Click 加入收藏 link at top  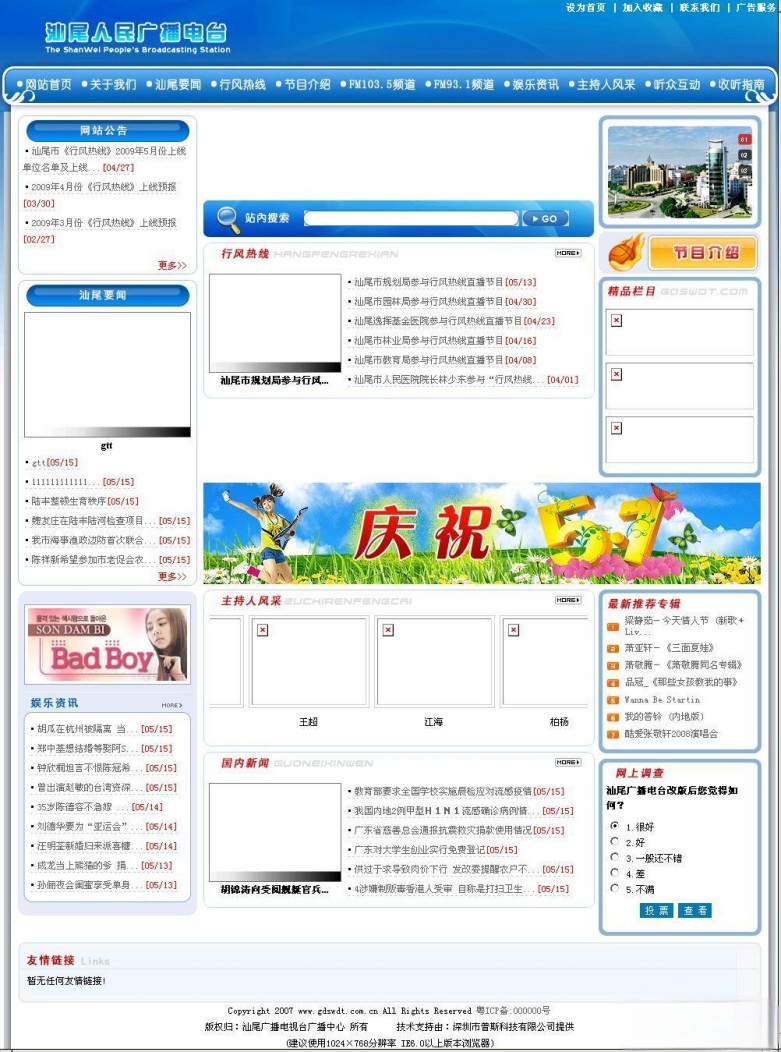642,7
